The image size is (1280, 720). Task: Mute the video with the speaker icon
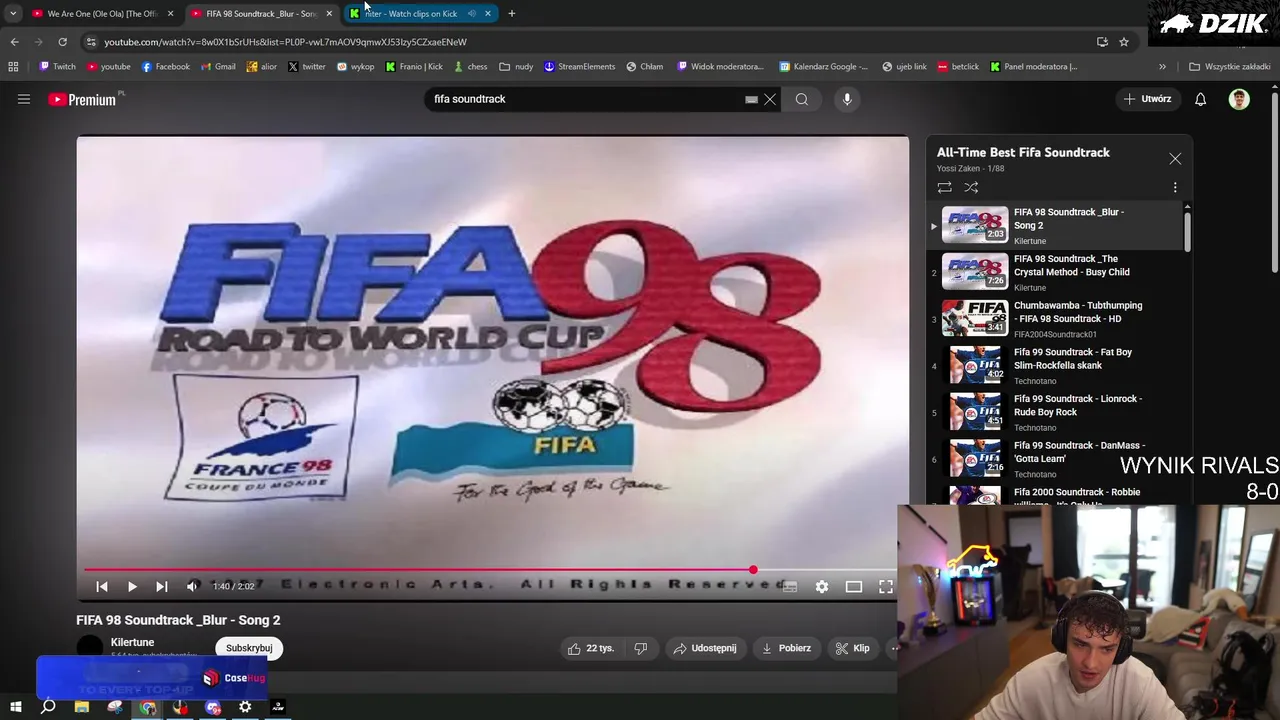192,587
